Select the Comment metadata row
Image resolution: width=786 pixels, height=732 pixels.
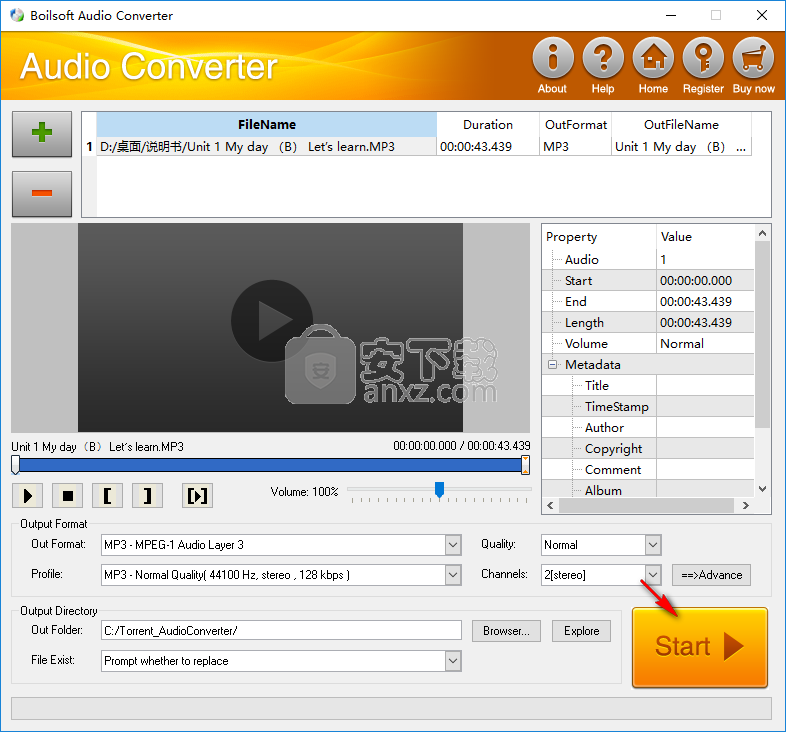coord(648,470)
